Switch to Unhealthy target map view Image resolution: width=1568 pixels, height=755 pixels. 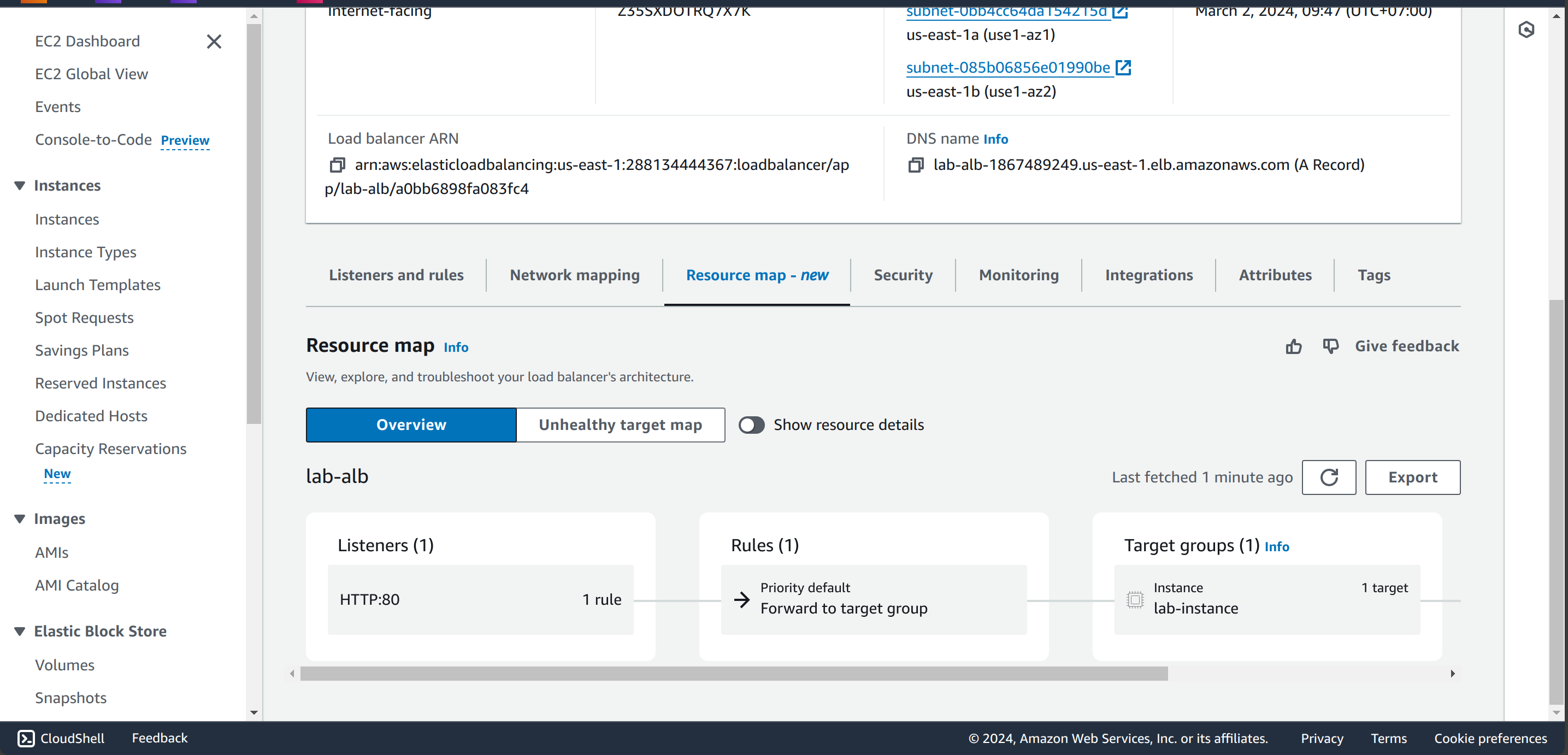point(620,424)
